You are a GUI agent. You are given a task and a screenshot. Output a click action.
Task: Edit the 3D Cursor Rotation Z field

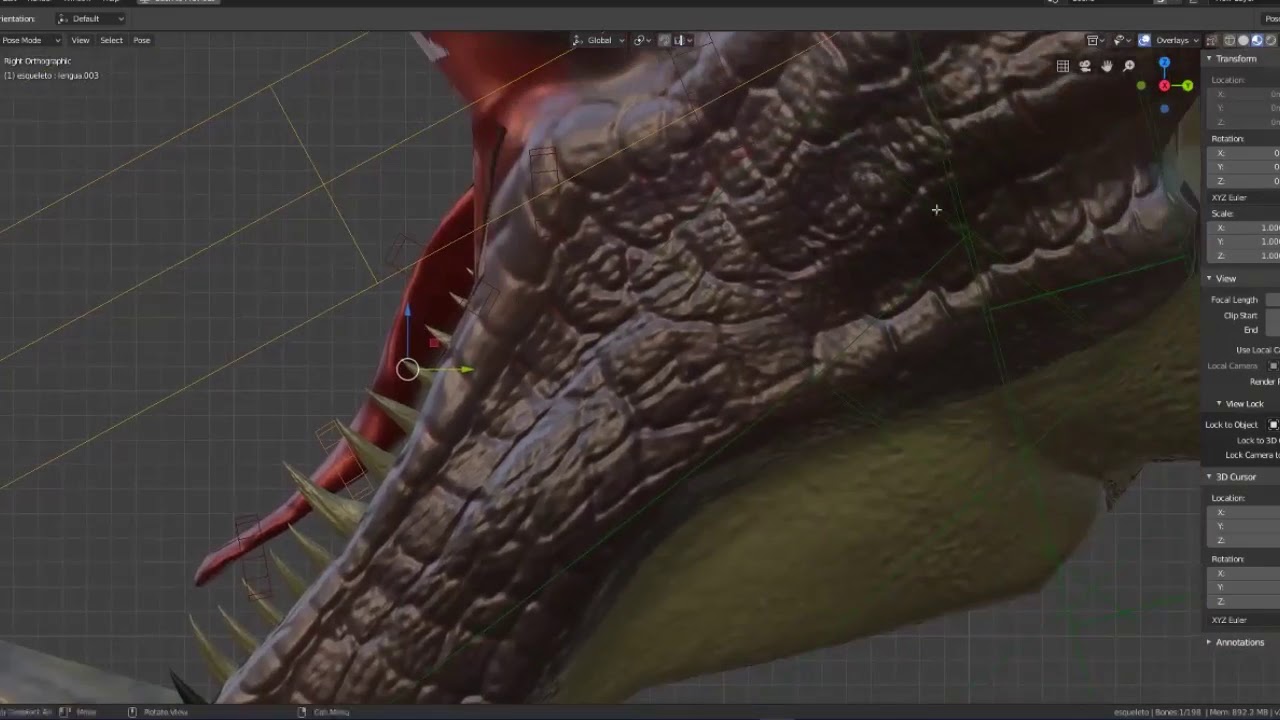point(1245,601)
